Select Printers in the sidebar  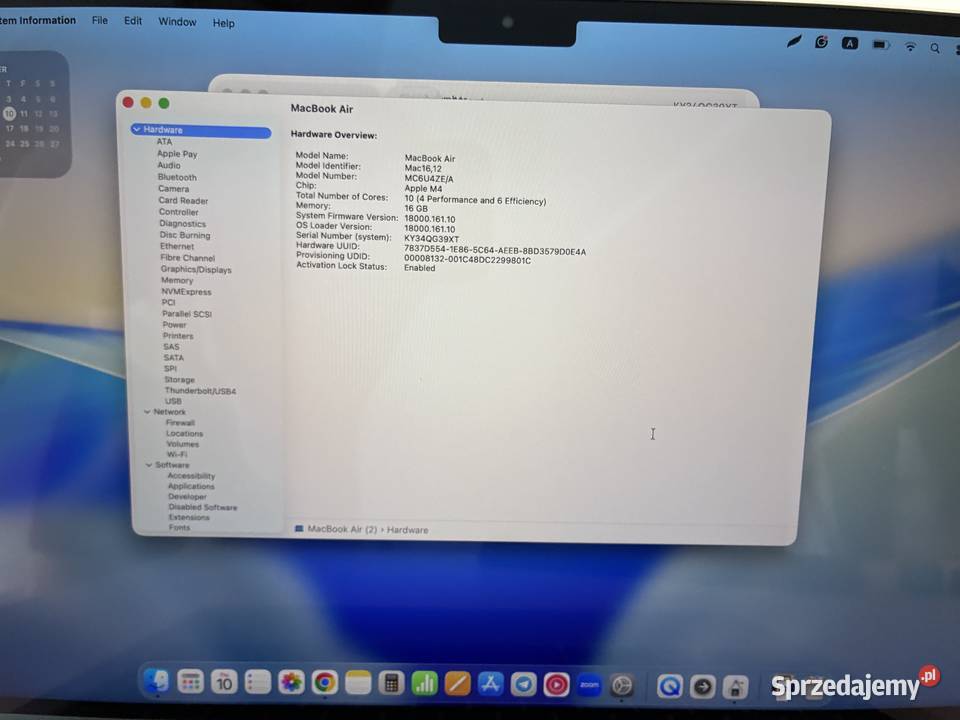coord(178,336)
